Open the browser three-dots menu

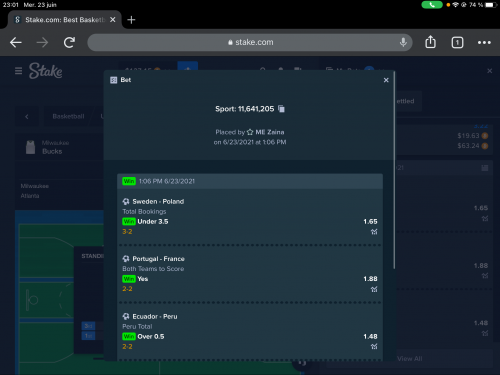tap(484, 42)
